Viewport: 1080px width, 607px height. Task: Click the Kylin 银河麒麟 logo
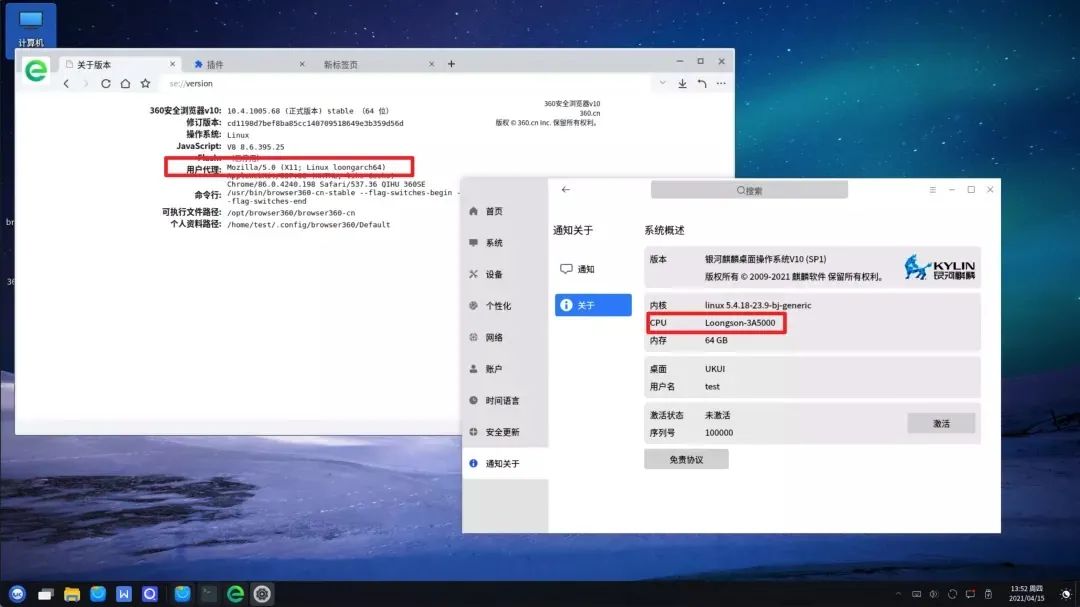click(939, 267)
